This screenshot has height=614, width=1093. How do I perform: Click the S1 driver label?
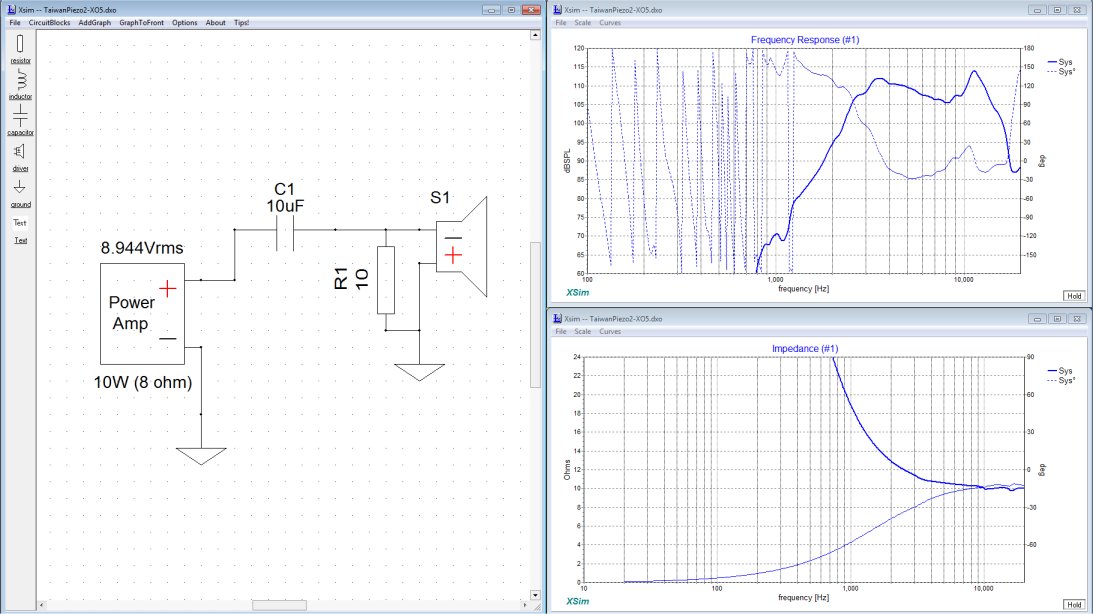point(440,198)
